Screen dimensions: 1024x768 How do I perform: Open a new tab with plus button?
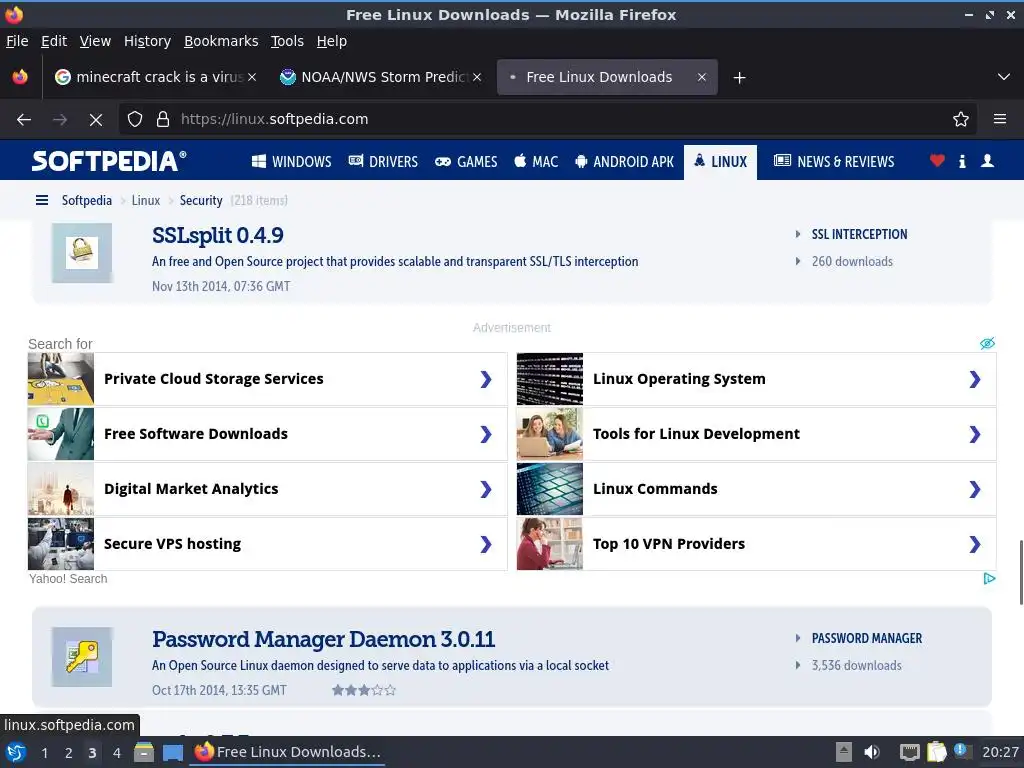coord(739,78)
